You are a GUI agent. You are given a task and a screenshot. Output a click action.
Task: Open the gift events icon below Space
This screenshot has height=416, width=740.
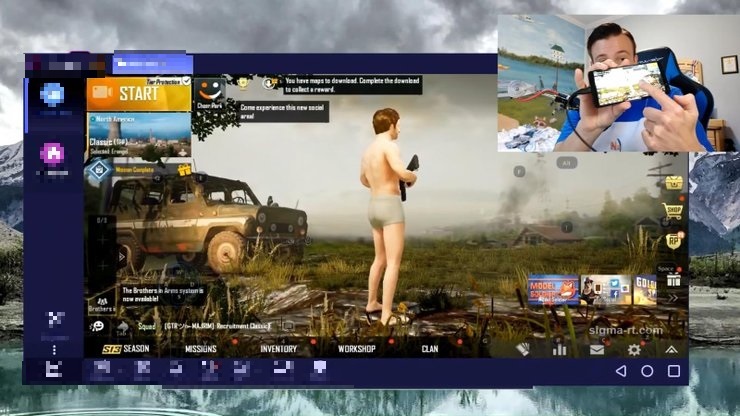(x=673, y=280)
